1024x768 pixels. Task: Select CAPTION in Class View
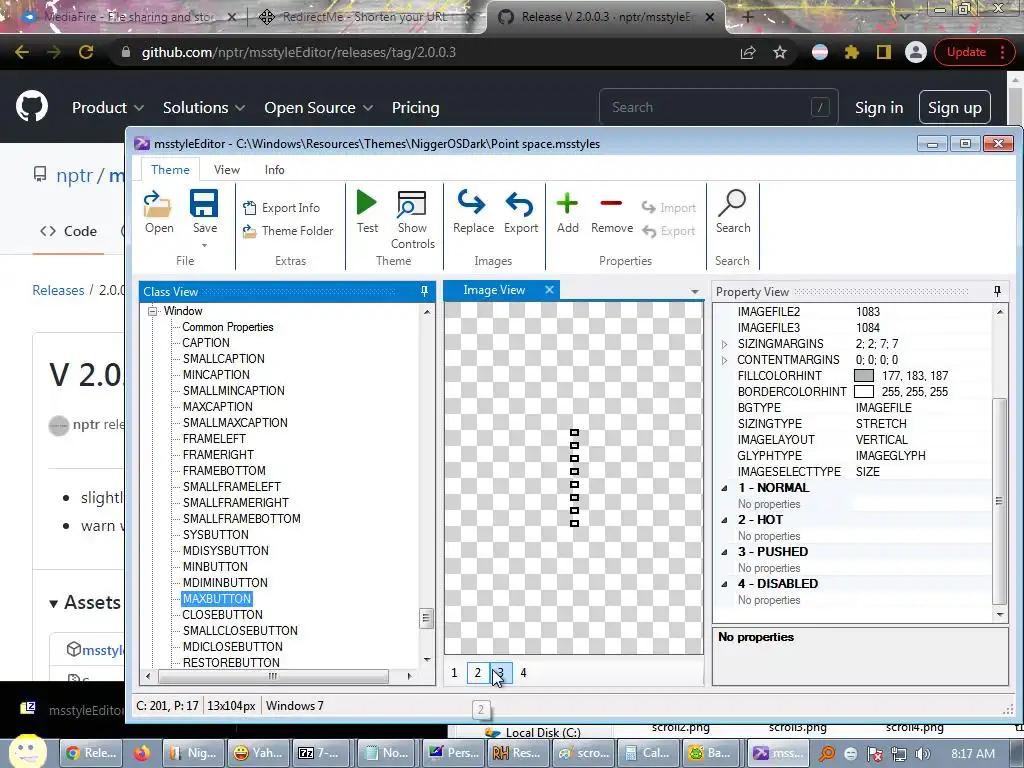[x=206, y=343]
